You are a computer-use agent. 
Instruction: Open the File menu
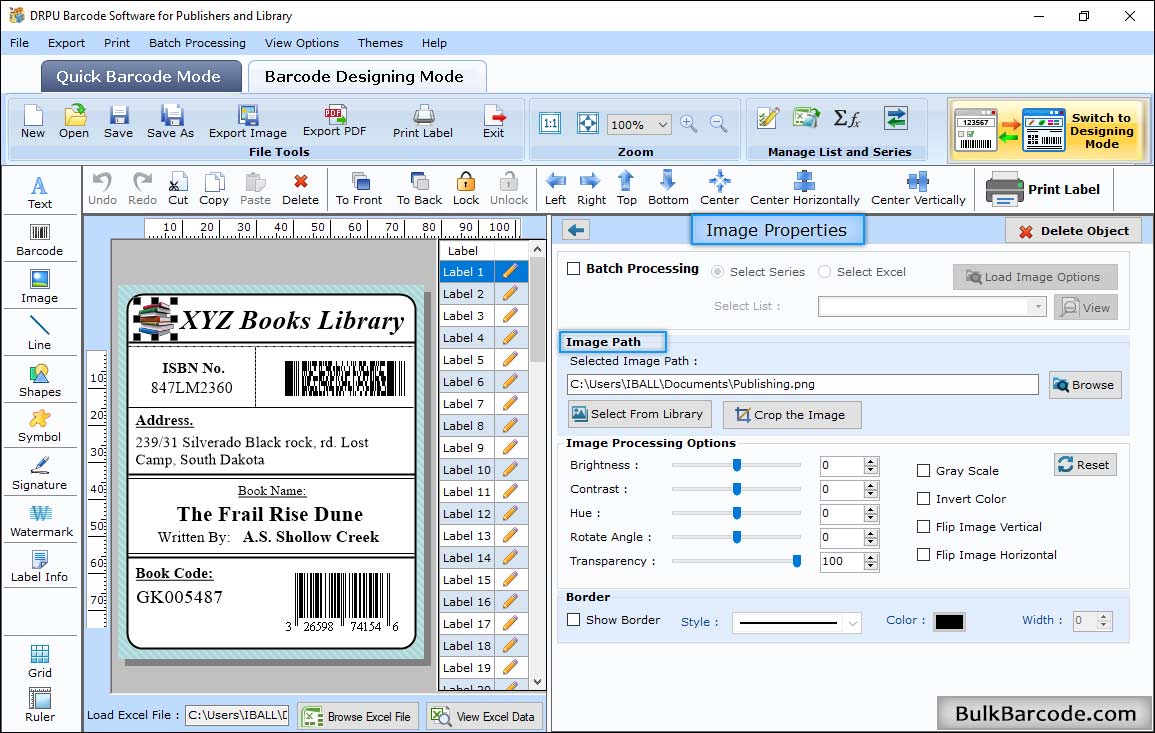[19, 43]
